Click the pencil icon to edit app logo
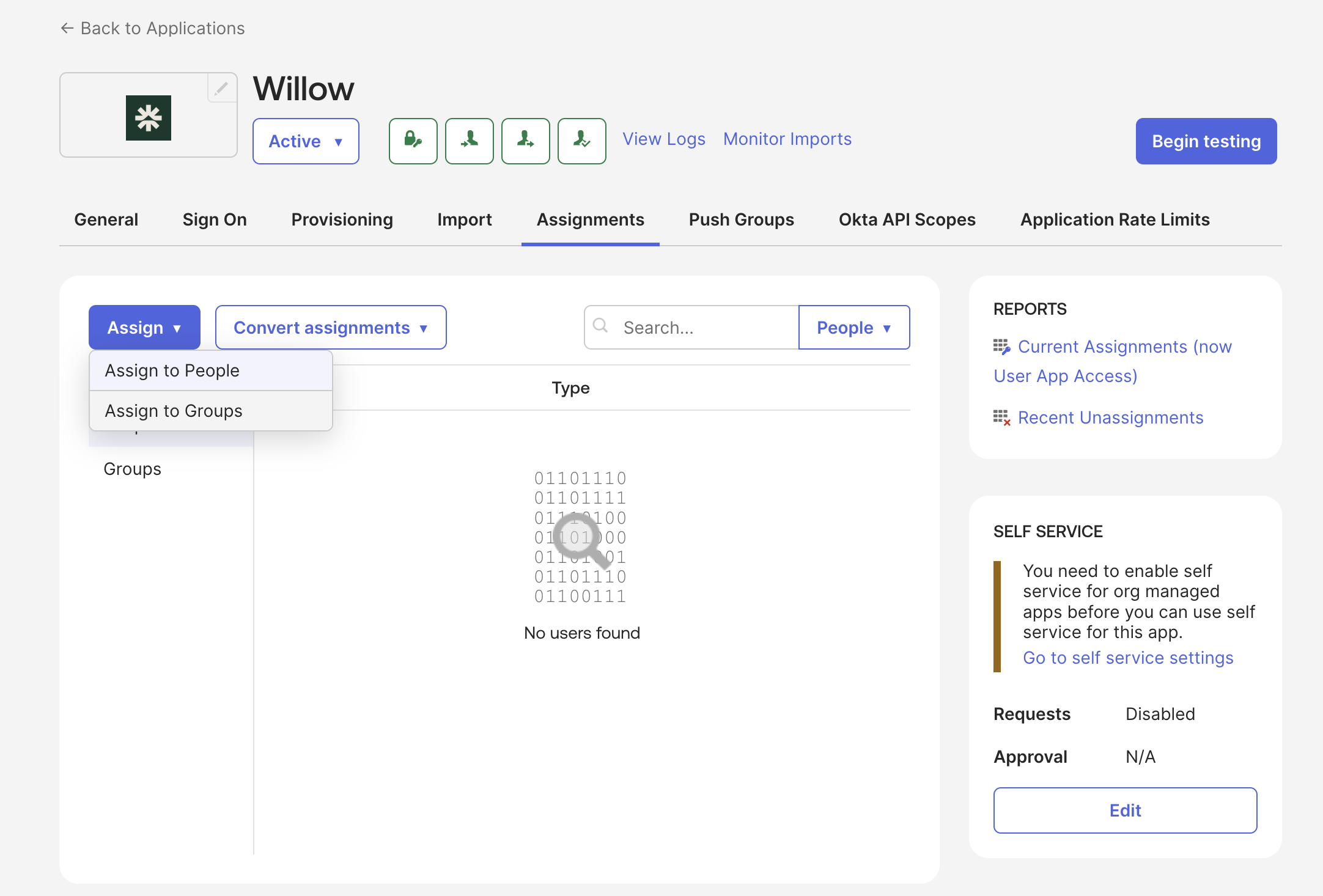 (221, 89)
